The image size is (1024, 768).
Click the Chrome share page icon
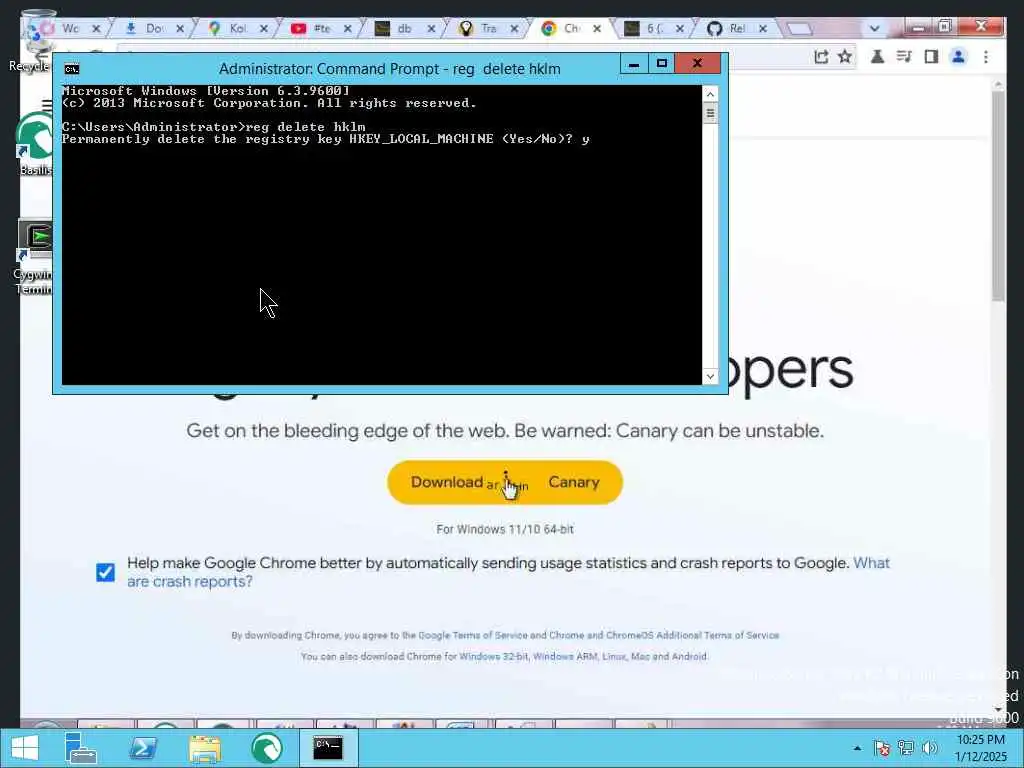point(821,57)
